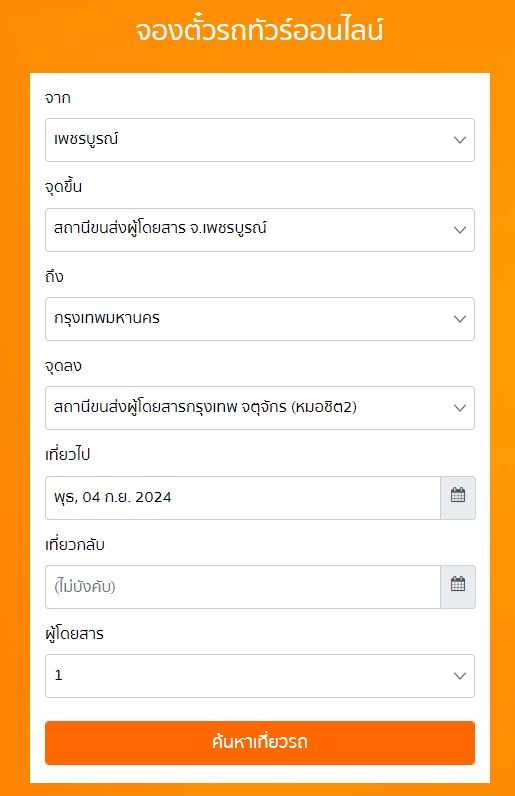Click the เที่ยวไป field label

click(68, 454)
